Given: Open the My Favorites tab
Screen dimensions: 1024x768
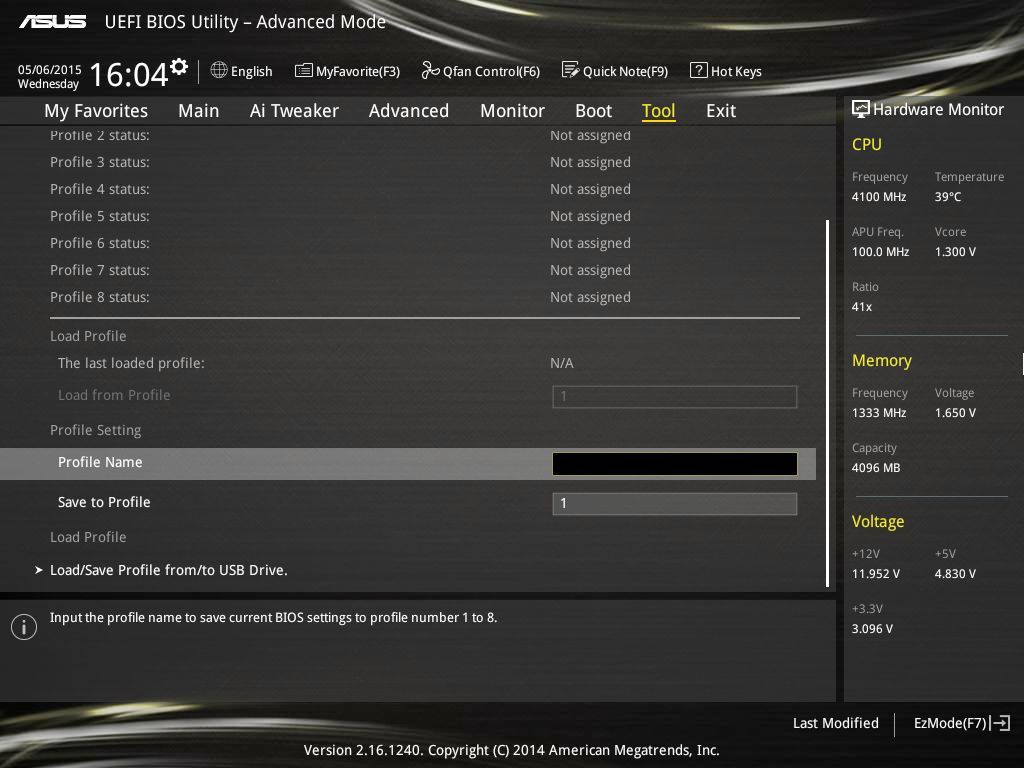Looking at the screenshot, I should pyautogui.click(x=96, y=111).
